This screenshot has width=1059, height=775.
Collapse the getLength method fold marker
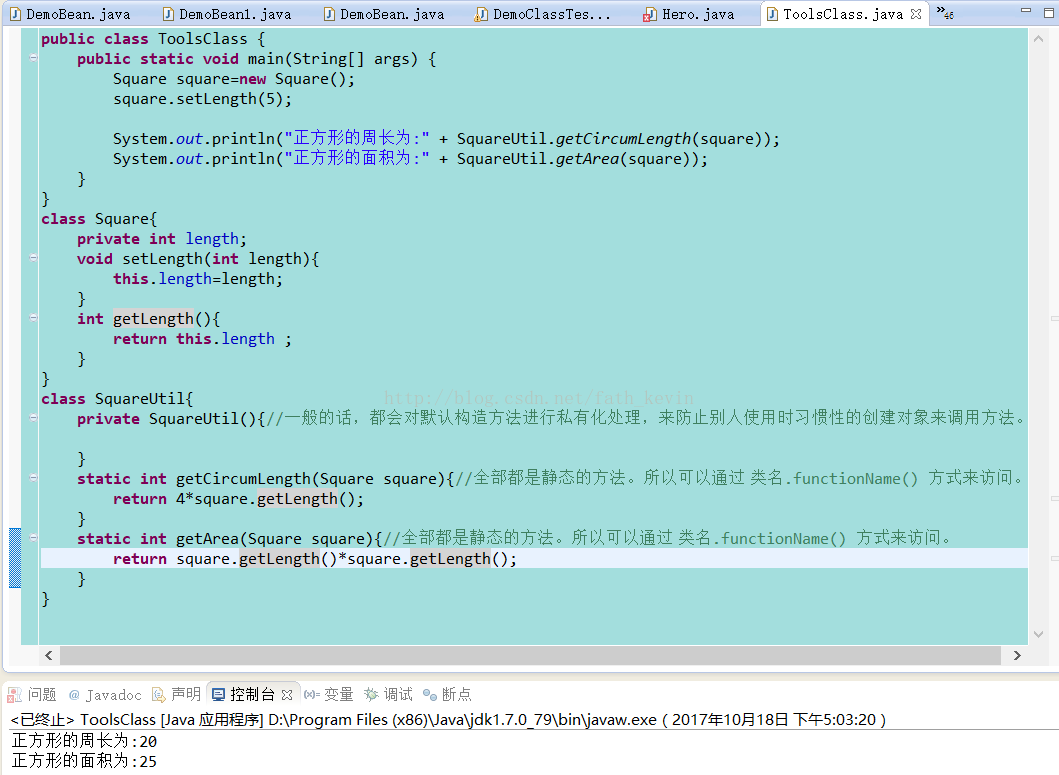click(x=33, y=318)
